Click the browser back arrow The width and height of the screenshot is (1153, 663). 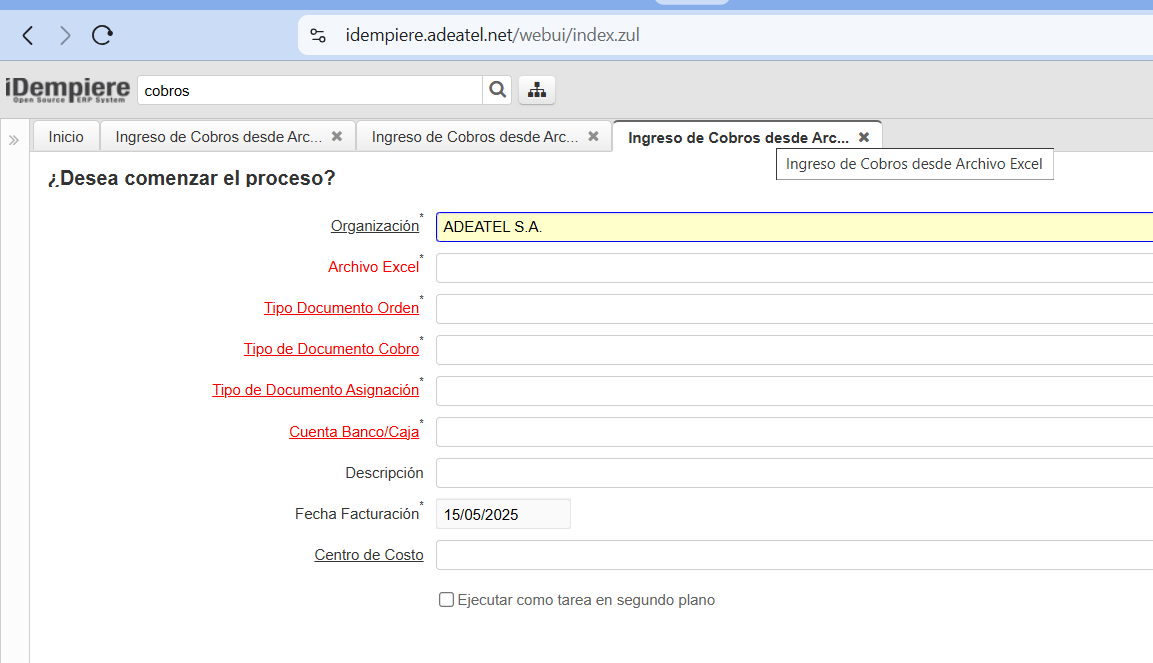28,36
